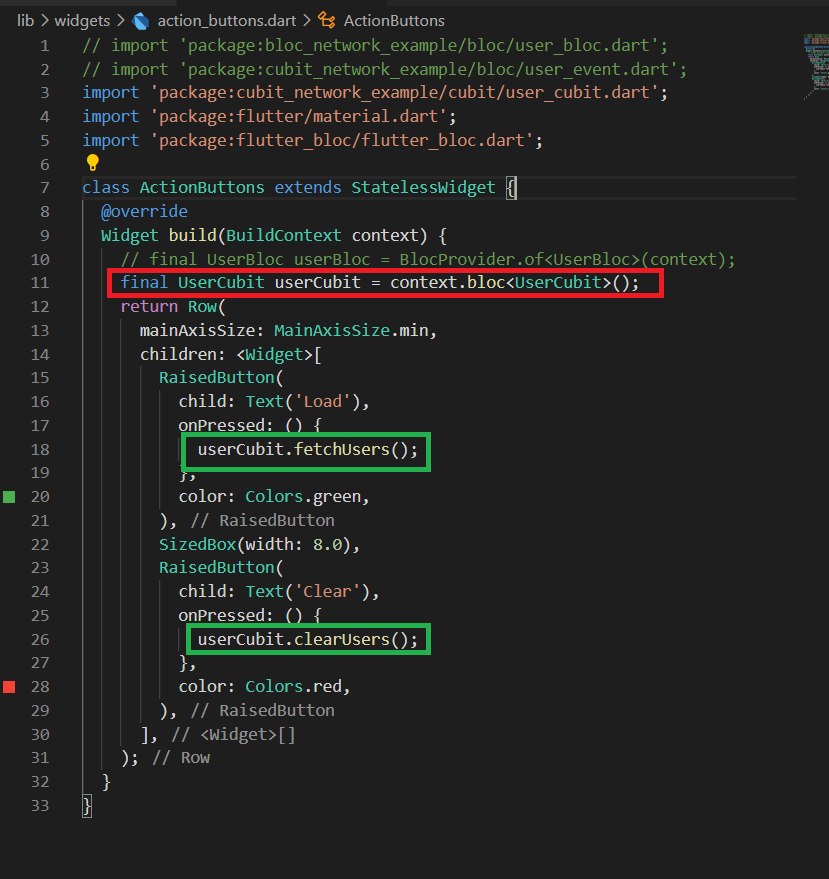Viewport: 829px width, 879px height.
Task: Click the lightbulb quick-fix icon on line 6
Action: click(92, 163)
